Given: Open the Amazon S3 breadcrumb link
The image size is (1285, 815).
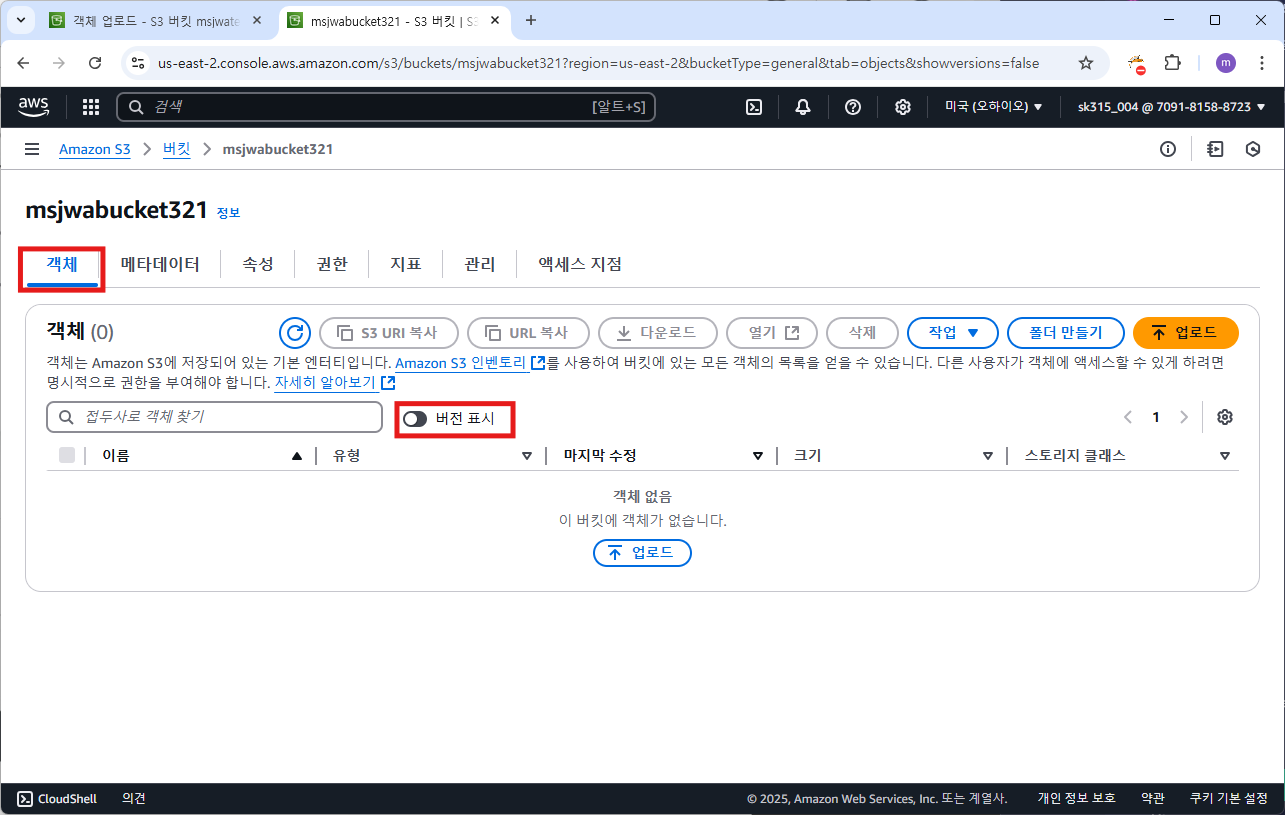Looking at the screenshot, I should 94,149.
